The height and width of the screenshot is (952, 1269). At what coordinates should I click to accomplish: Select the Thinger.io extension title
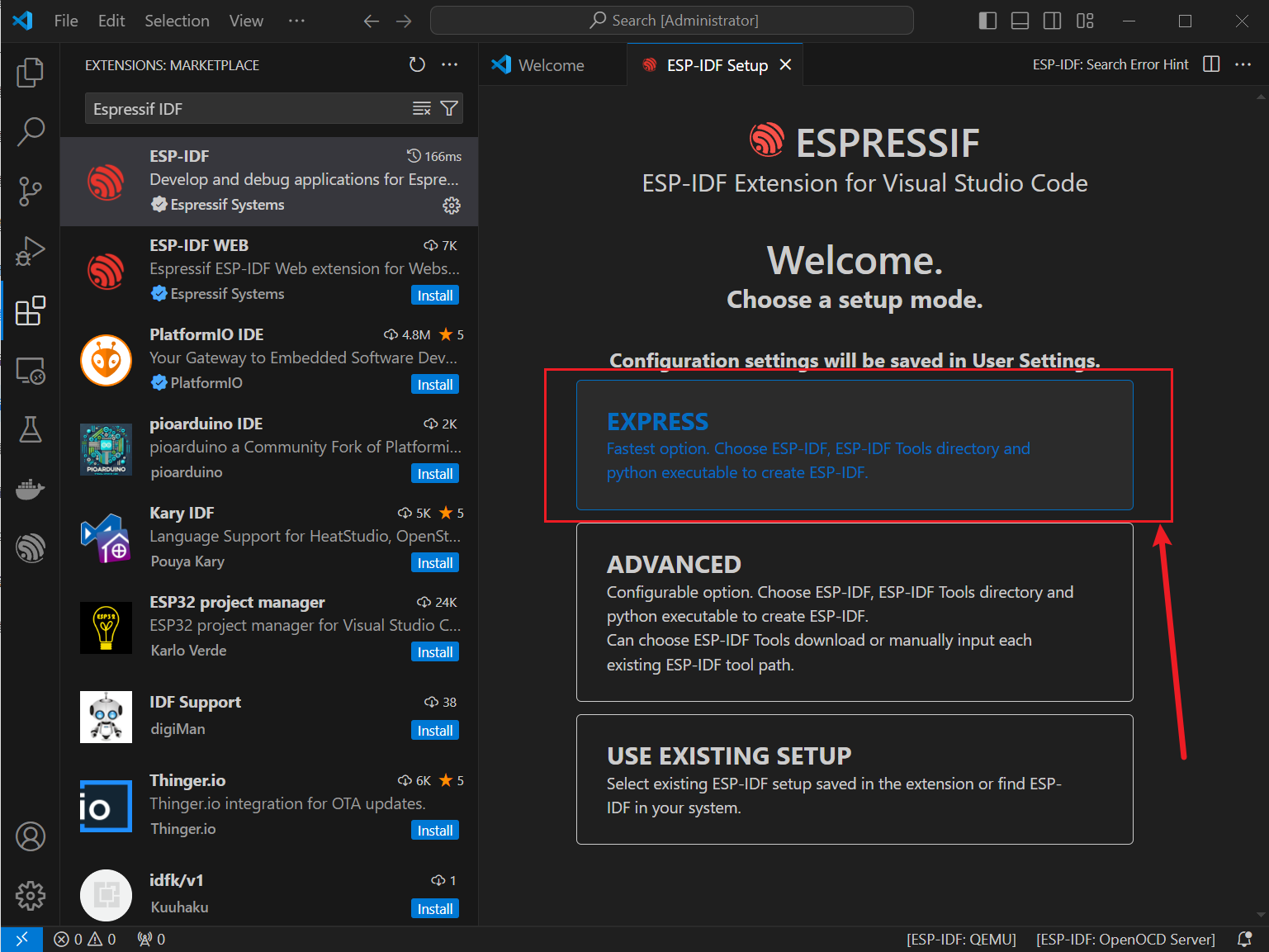pyautogui.click(x=187, y=780)
